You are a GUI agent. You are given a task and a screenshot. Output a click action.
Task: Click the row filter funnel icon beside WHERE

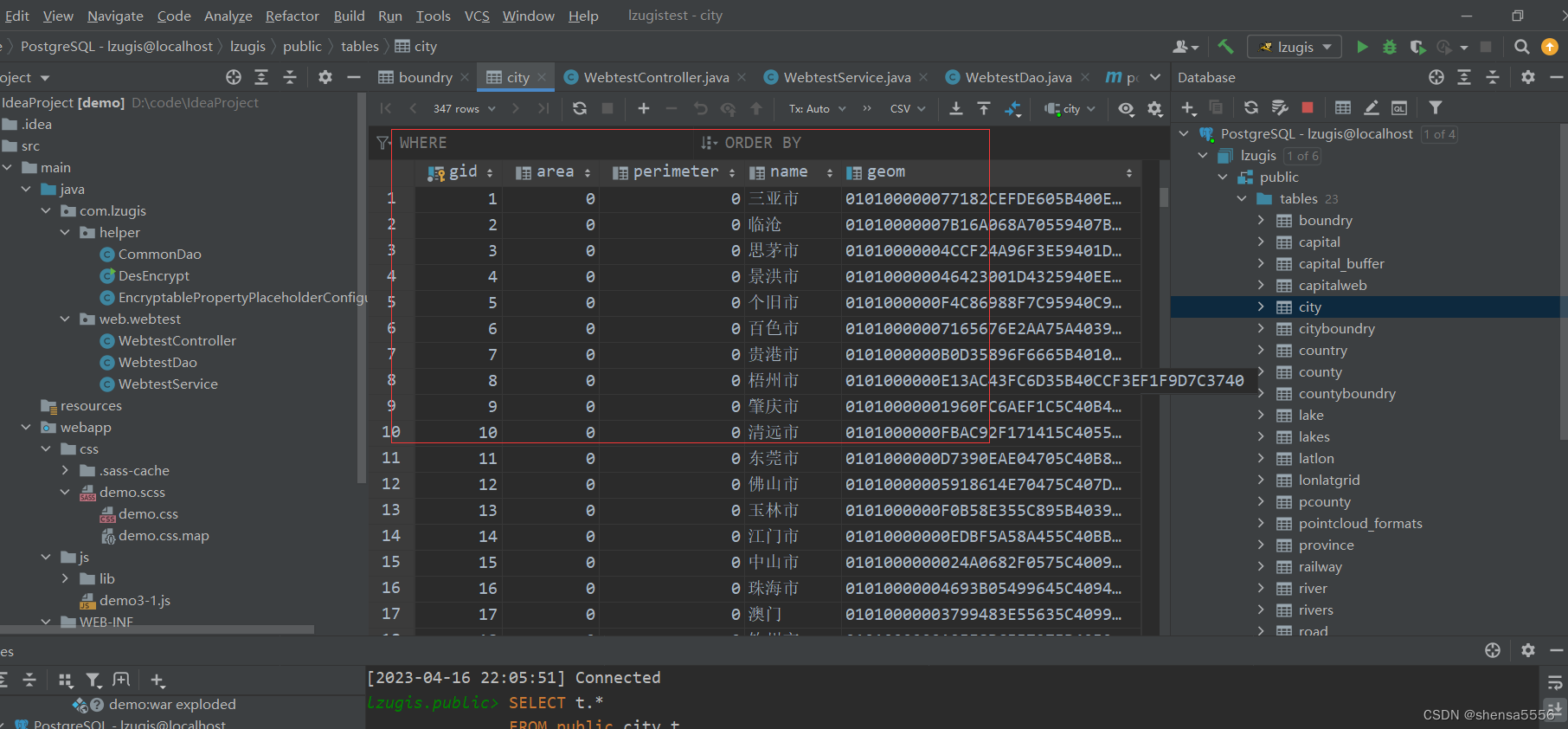pos(383,143)
